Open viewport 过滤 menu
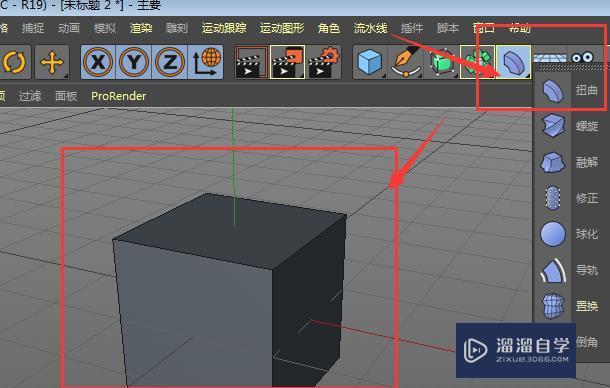Viewport: 610px width, 388px height. [30, 96]
